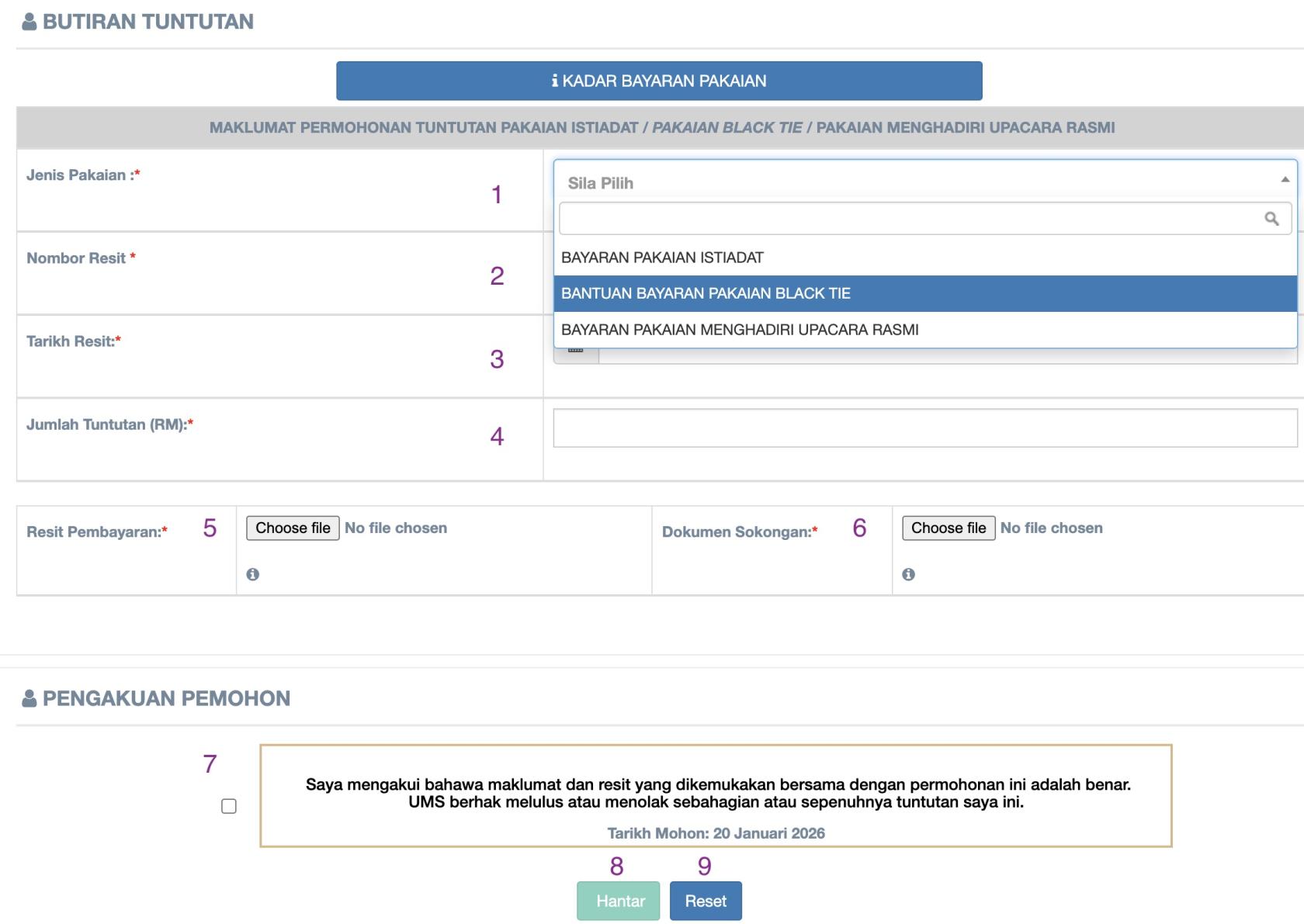
Task: Pick Bayaran Pakaian Menghadiri Upacara Rasmi
Action: pyautogui.click(x=739, y=330)
